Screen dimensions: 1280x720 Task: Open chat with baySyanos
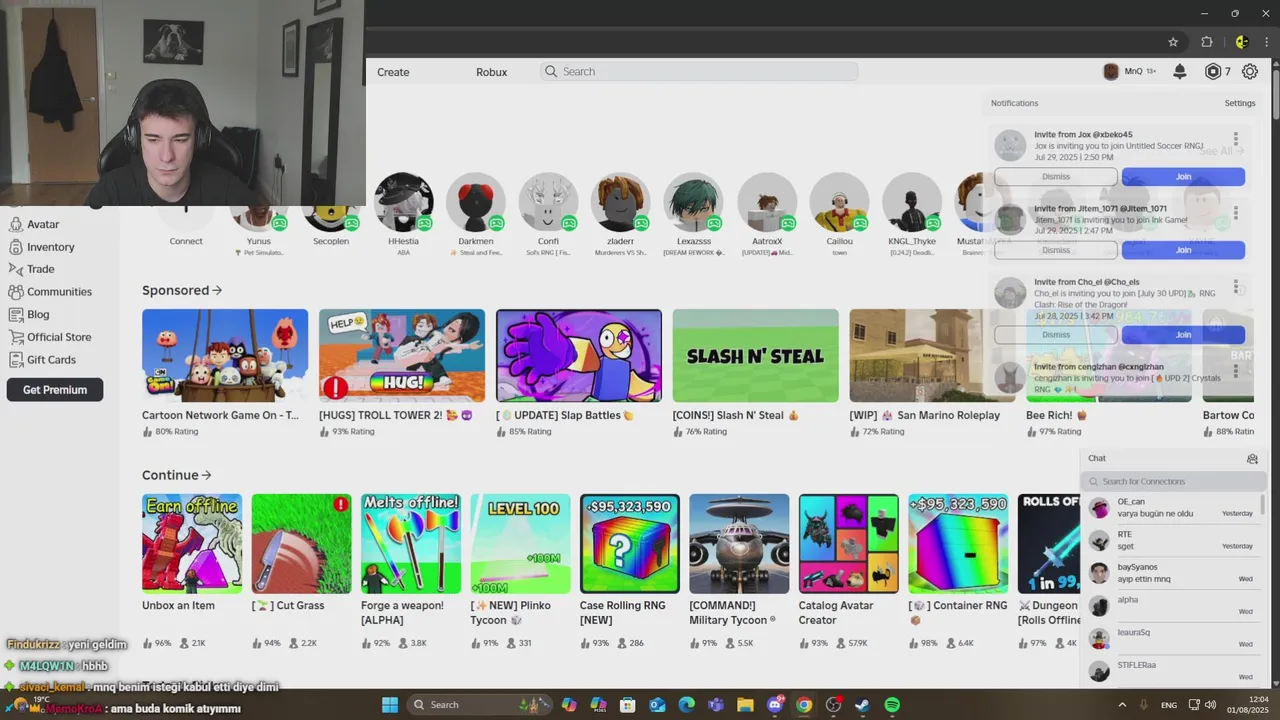(x=1171, y=573)
